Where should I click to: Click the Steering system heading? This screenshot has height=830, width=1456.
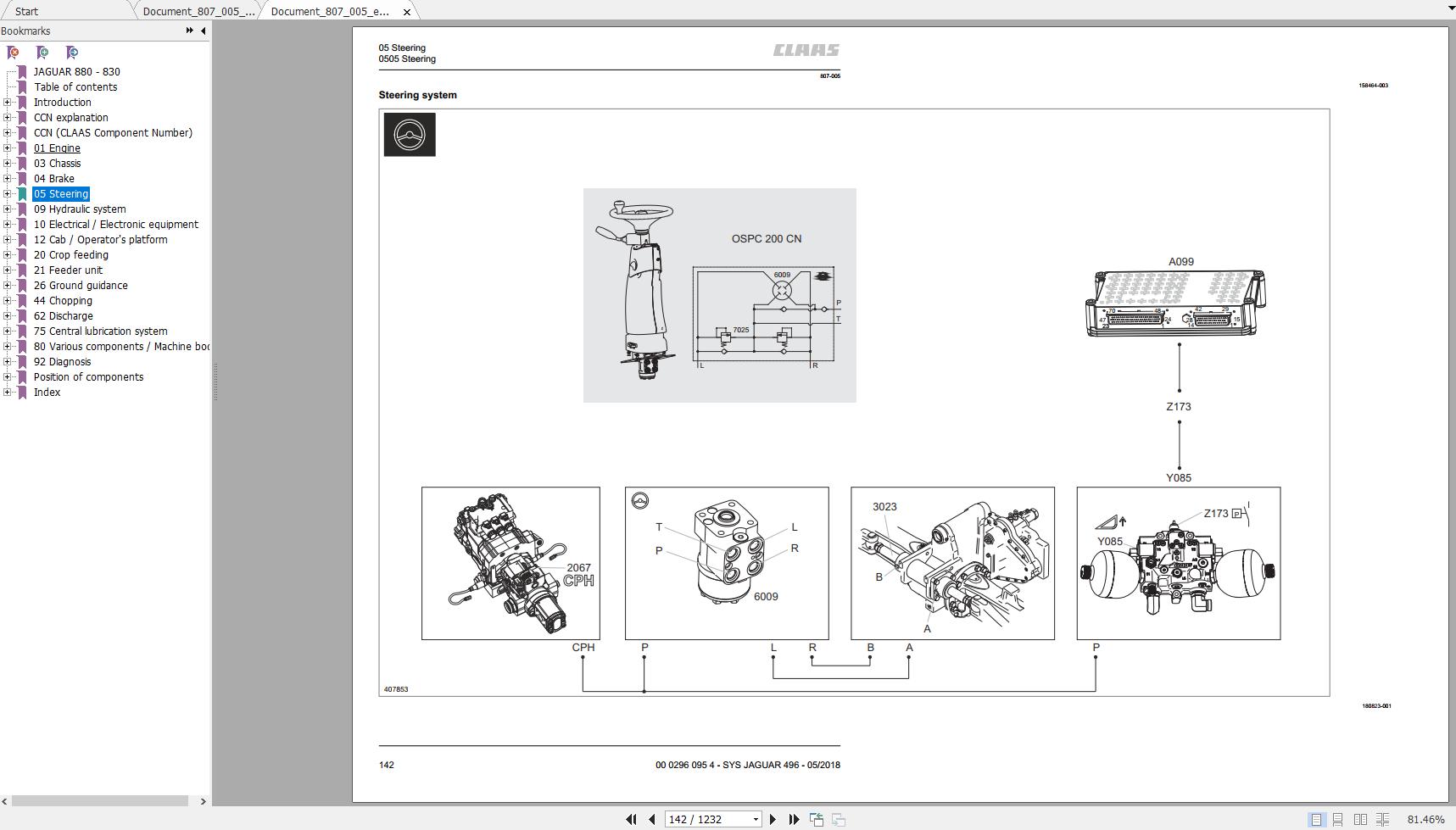(x=417, y=95)
